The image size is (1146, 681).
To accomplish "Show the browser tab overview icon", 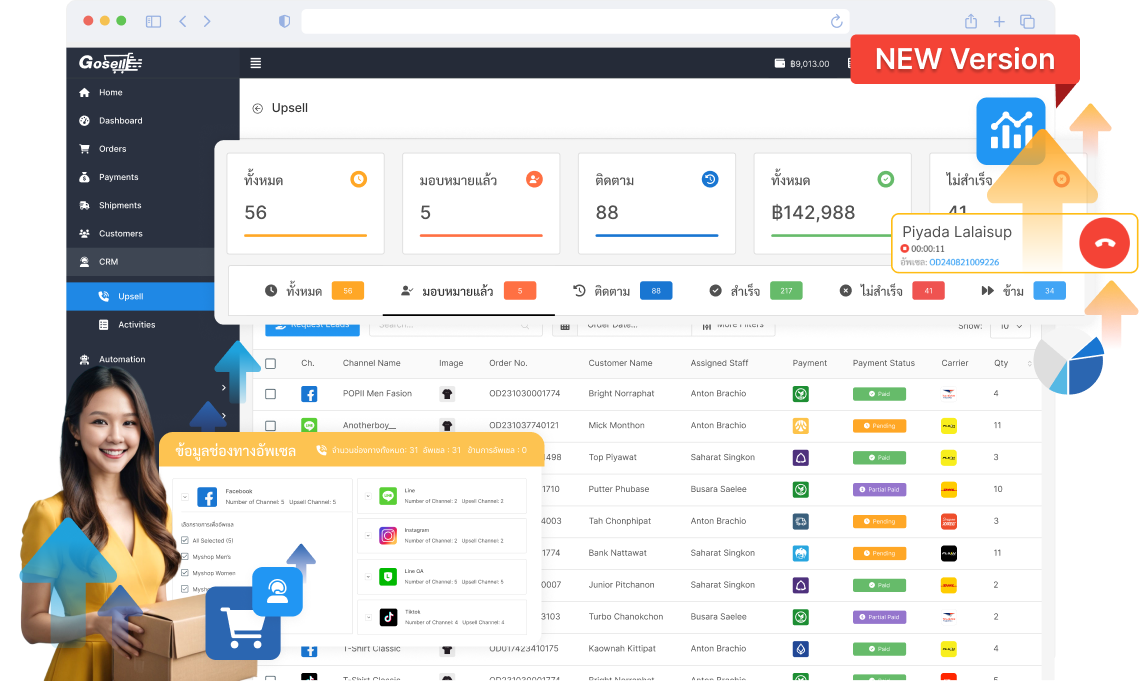I will coord(1027,21).
